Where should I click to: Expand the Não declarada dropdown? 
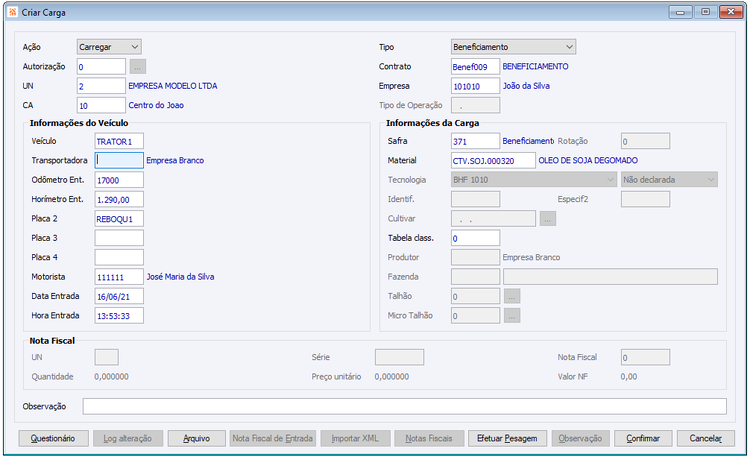click(669, 180)
